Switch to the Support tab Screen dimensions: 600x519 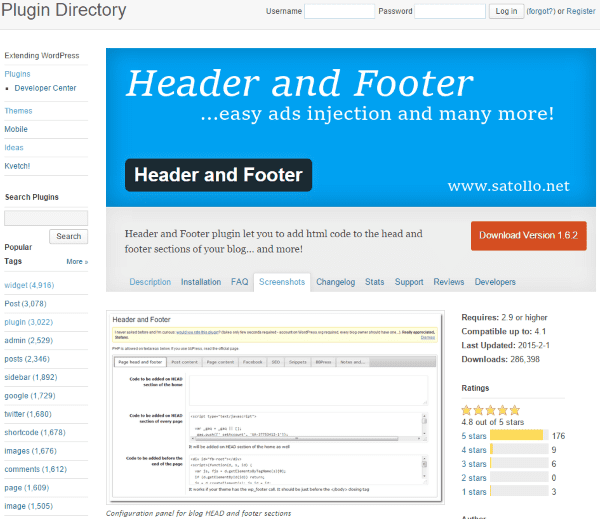tap(409, 282)
